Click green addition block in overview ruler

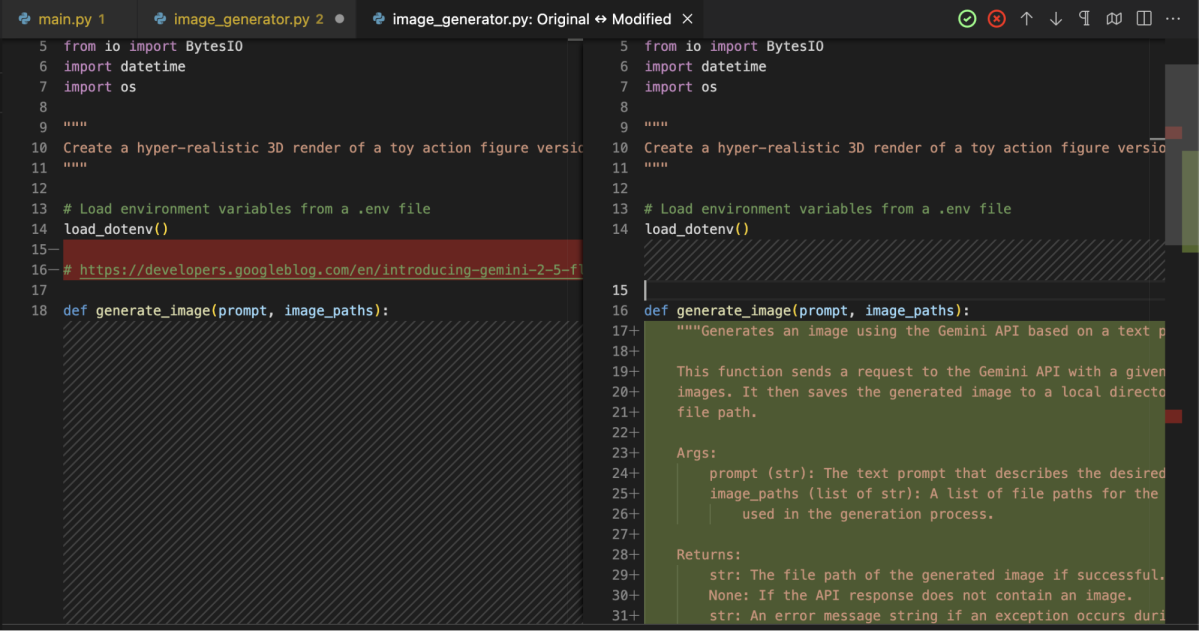1189,200
